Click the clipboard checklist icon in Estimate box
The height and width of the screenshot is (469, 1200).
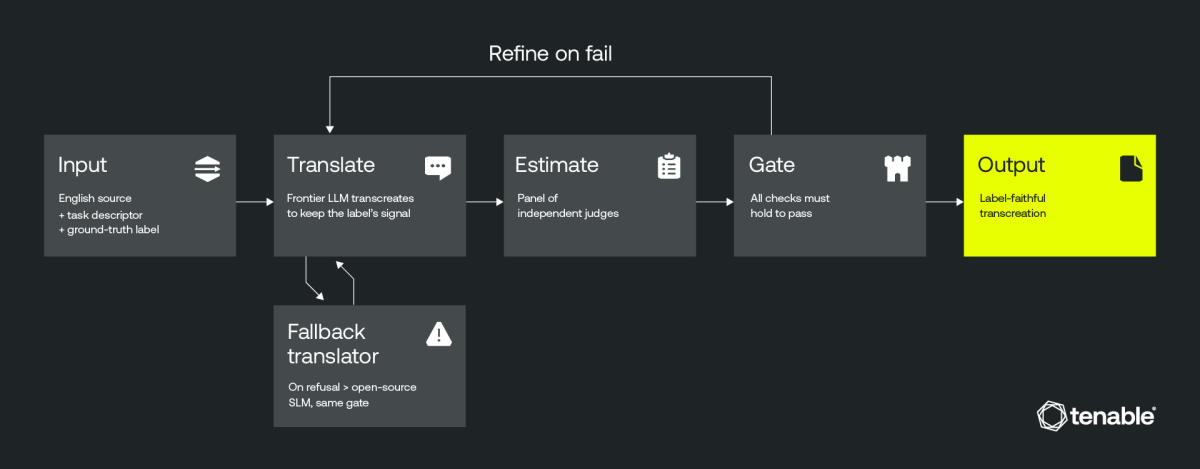pyautogui.click(x=668, y=167)
